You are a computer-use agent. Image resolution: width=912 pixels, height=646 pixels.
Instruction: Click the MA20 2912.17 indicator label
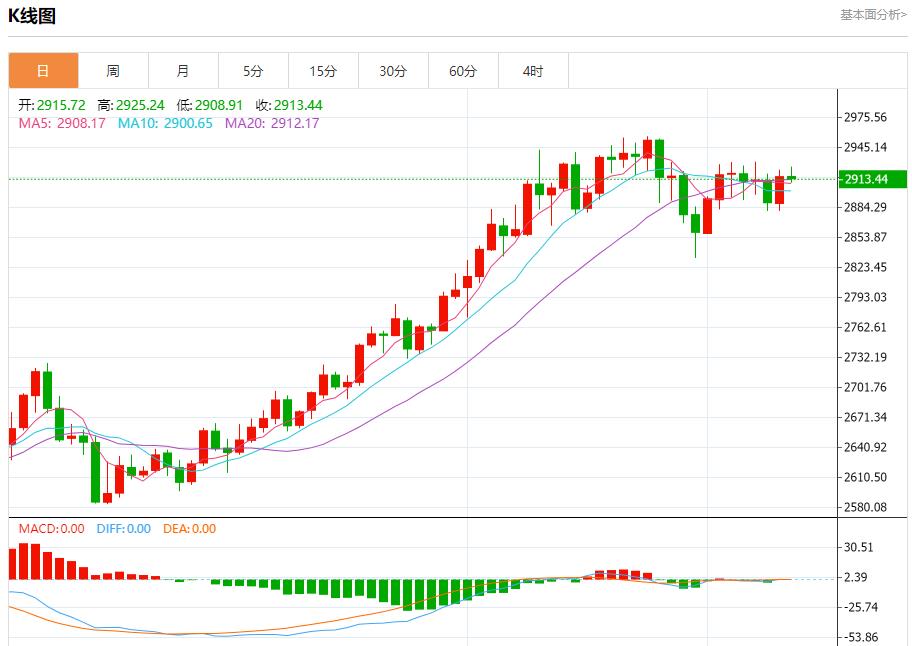click(x=272, y=123)
